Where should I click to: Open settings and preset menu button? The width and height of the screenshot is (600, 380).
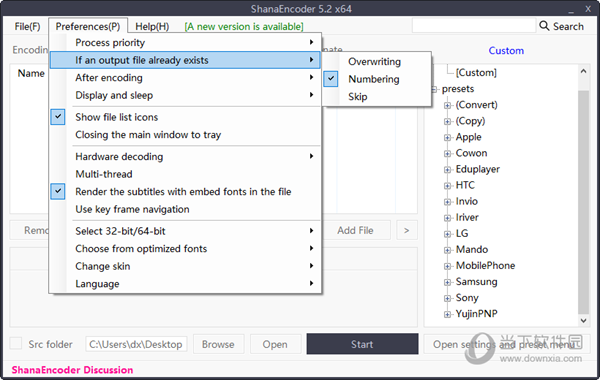pyautogui.click(x=506, y=344)
